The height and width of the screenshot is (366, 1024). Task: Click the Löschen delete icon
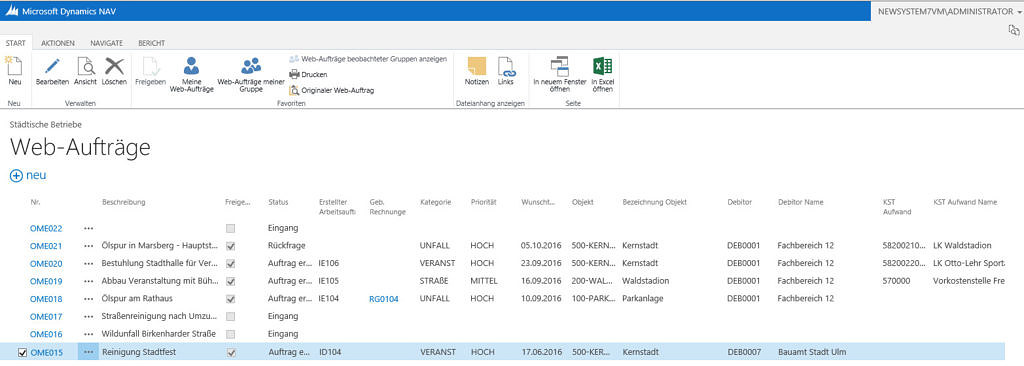(114, 66)
